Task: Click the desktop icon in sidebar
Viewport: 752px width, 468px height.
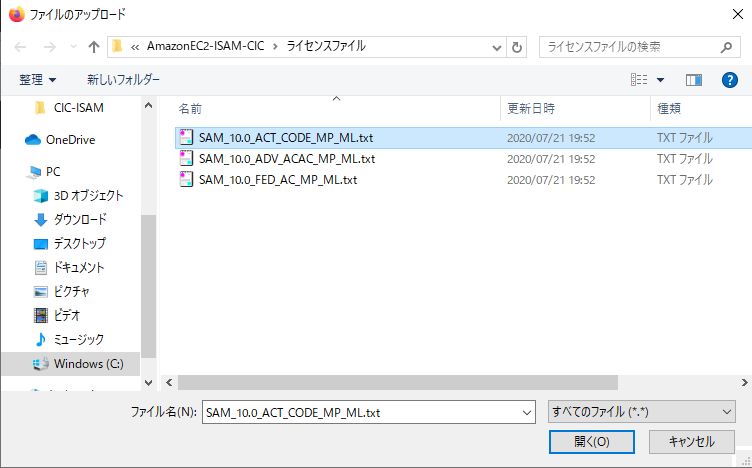Action: (41, 244)
